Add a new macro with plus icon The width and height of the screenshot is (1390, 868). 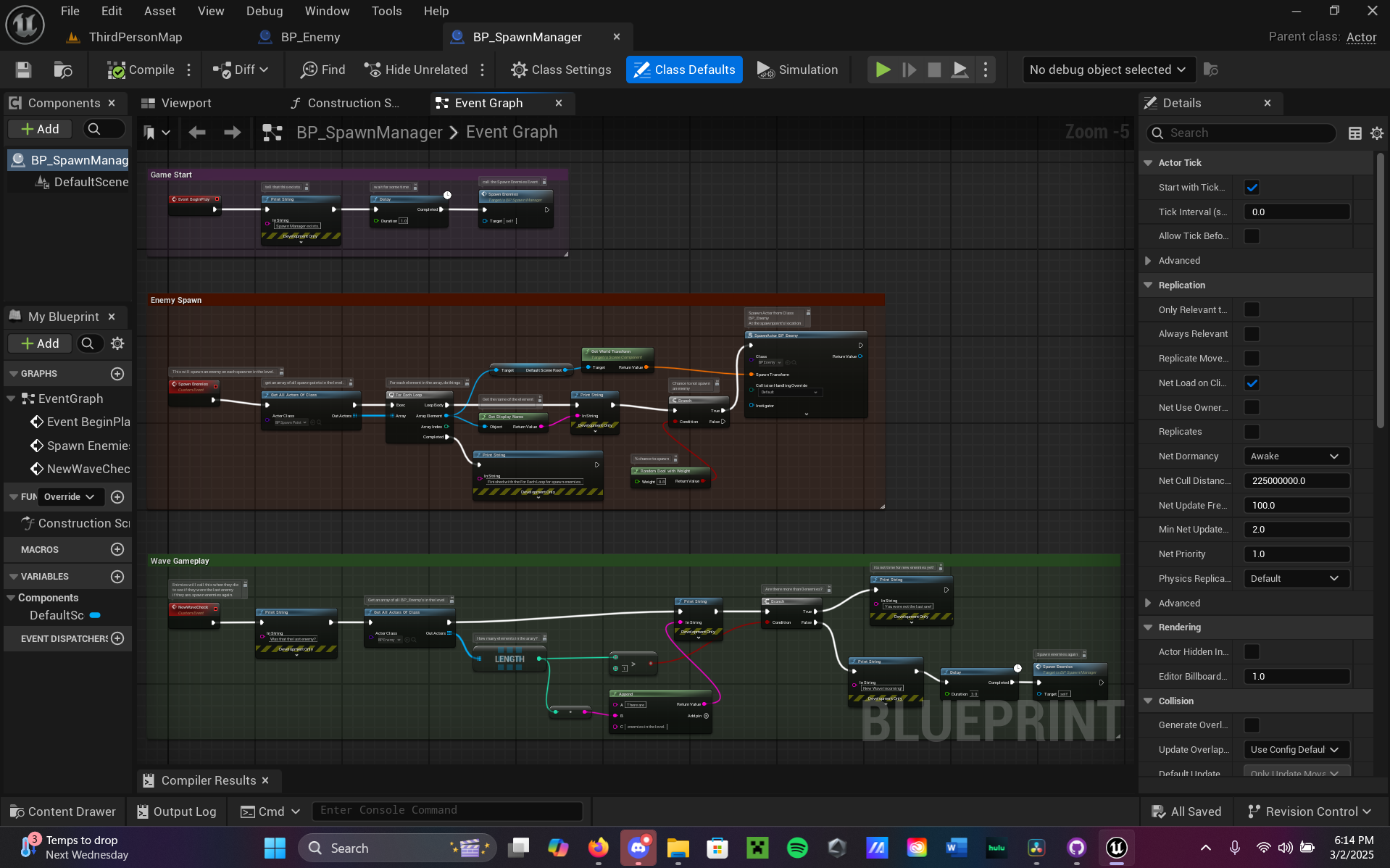pyautogui.click(x=117, y=549)
